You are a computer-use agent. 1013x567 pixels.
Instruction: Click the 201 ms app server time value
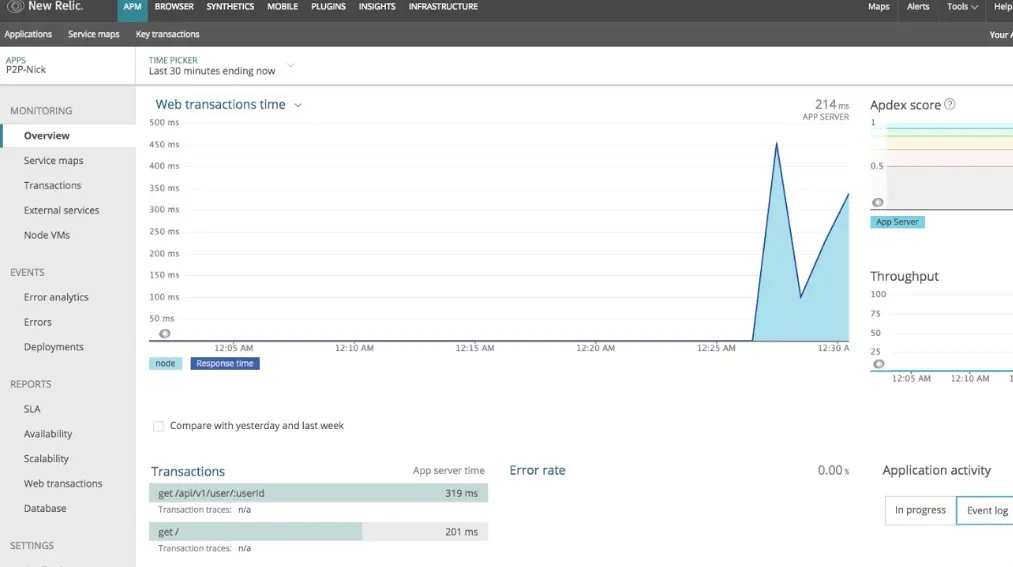[x=461, y=532]
